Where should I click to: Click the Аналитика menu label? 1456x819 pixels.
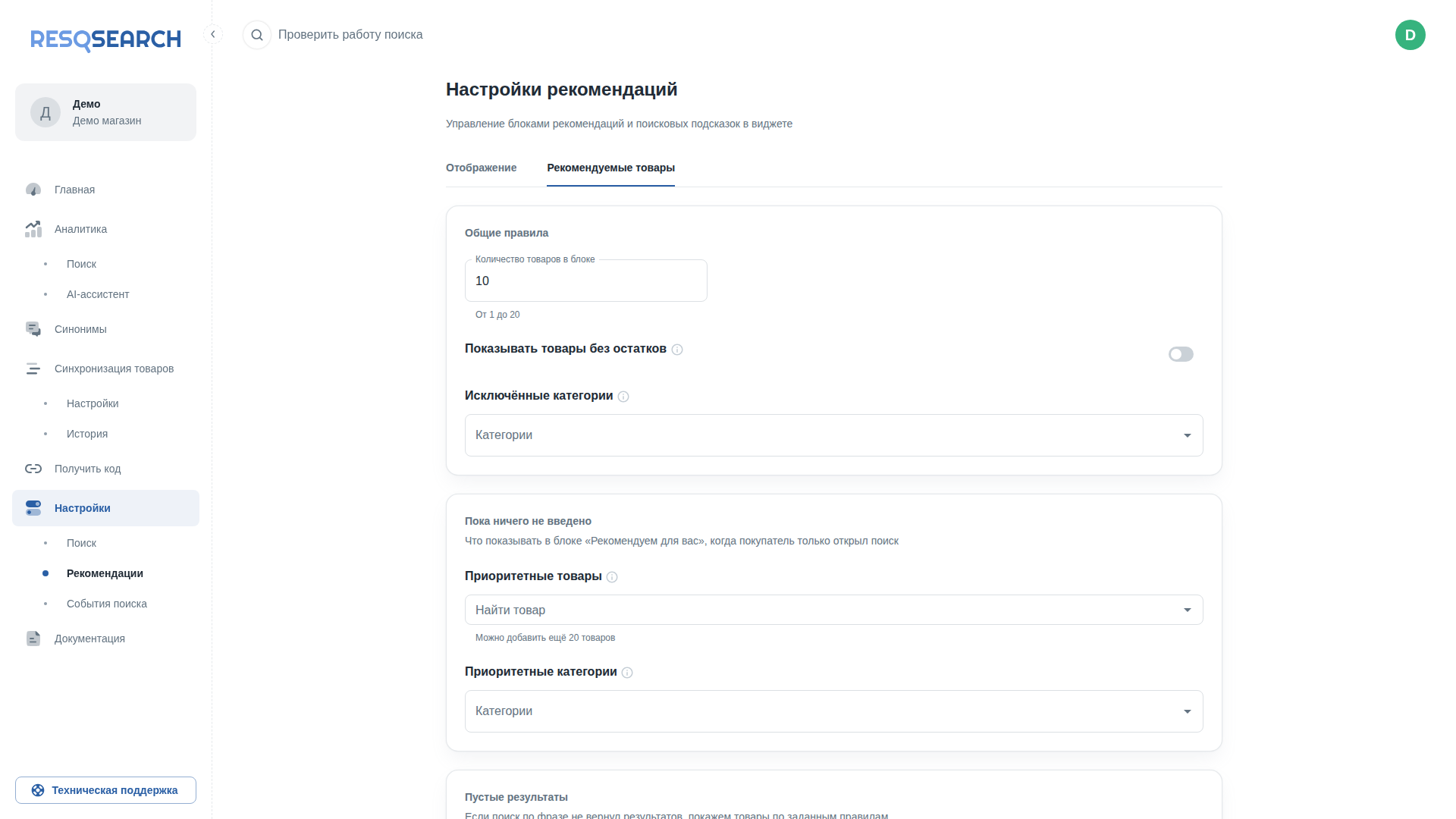coord(80,229)
